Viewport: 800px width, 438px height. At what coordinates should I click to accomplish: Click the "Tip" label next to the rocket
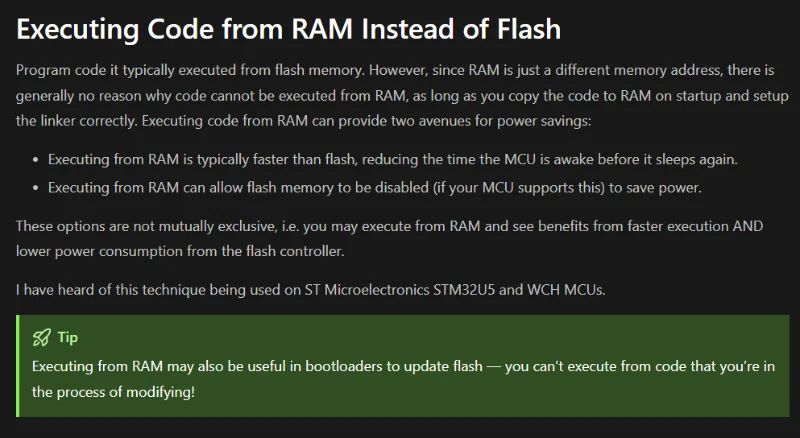click(68, 337)
